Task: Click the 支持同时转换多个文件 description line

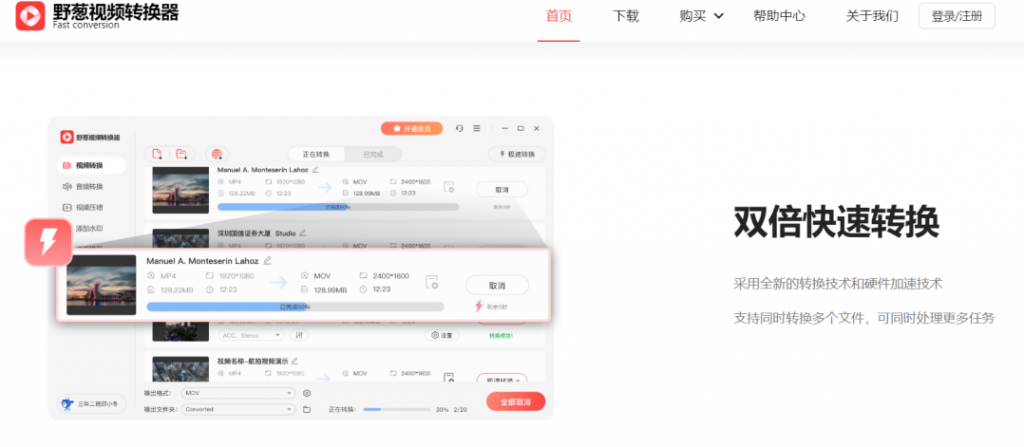Action: pos(864,318)
